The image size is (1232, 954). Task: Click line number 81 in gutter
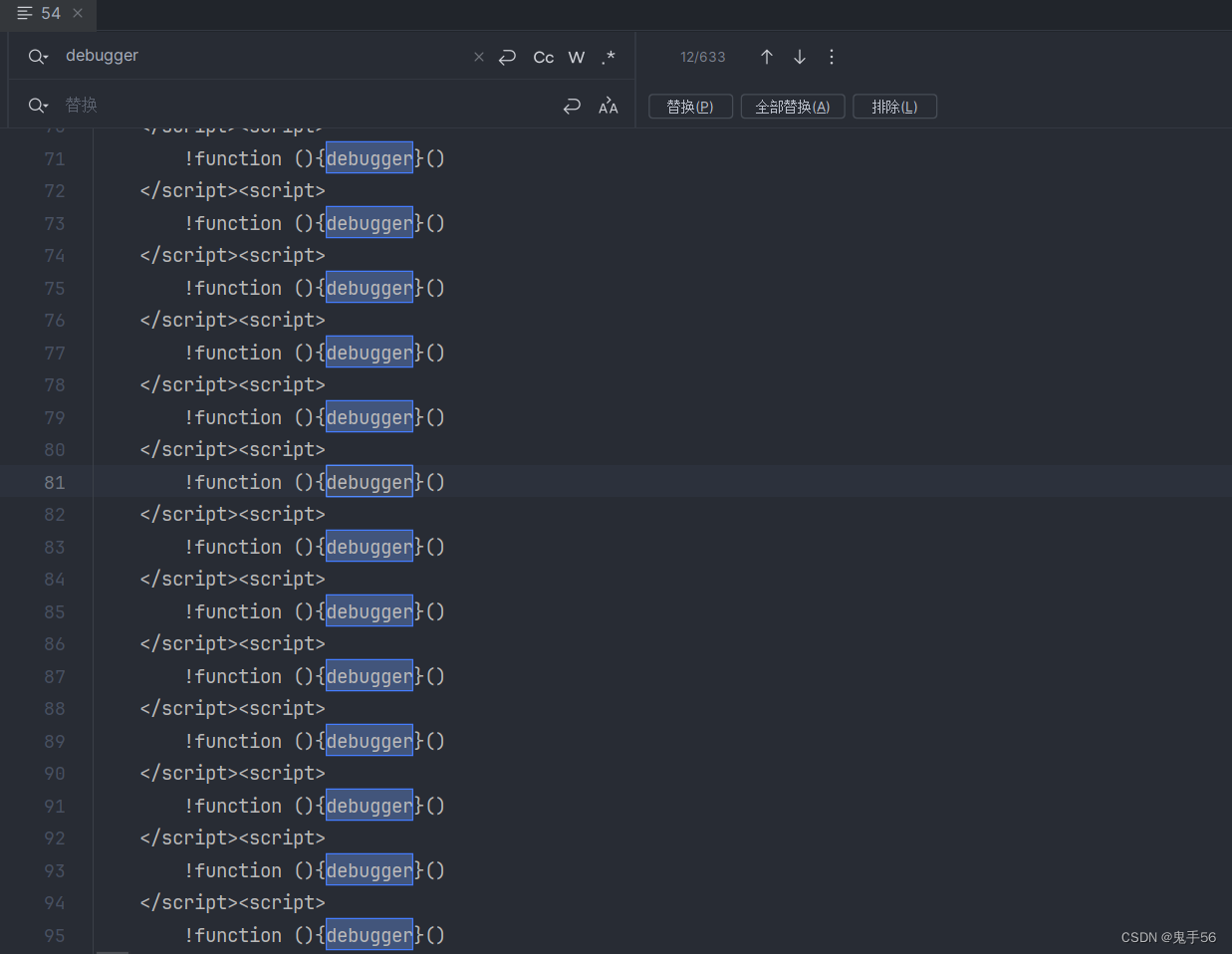55,483
